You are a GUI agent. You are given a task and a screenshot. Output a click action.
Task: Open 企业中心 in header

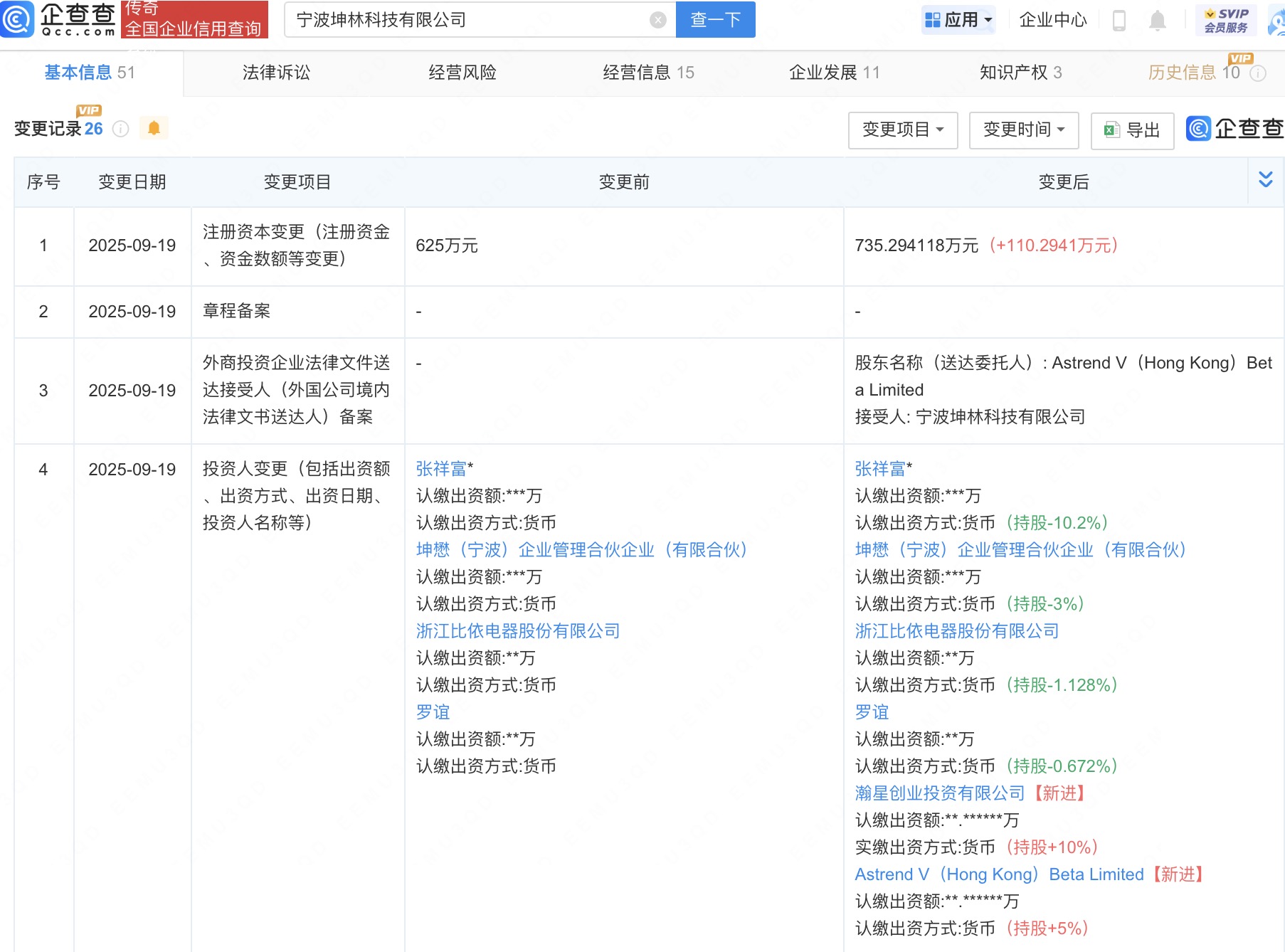point(1052,20)
